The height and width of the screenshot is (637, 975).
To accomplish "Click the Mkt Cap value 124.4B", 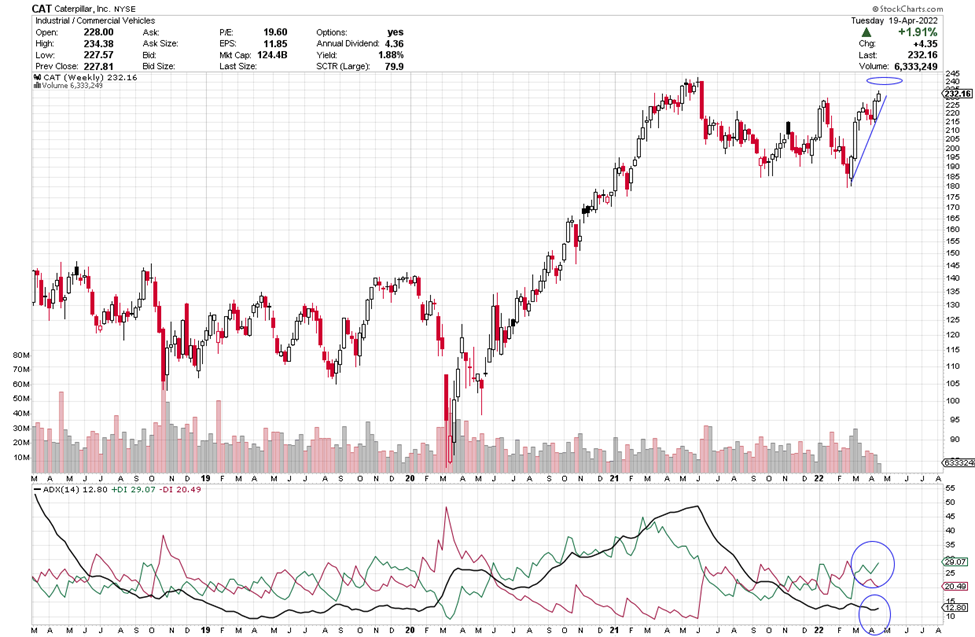I will pos(272,55).
